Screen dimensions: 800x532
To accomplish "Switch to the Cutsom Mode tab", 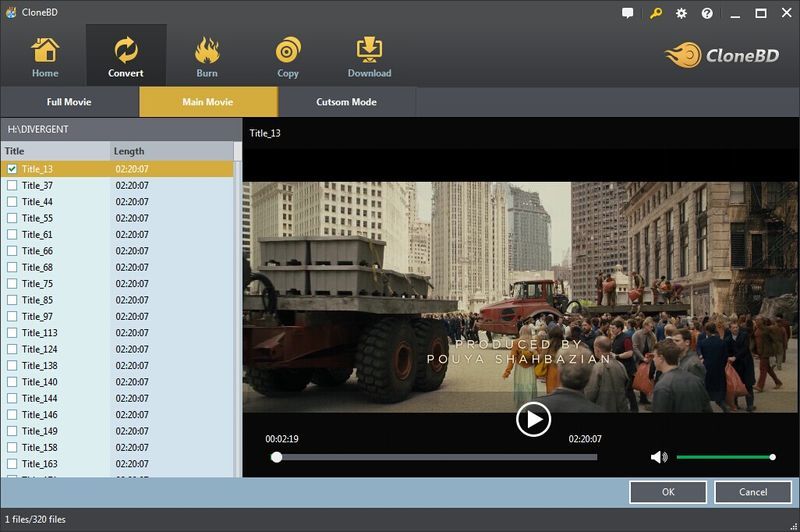I will click(x=346, y=102).
